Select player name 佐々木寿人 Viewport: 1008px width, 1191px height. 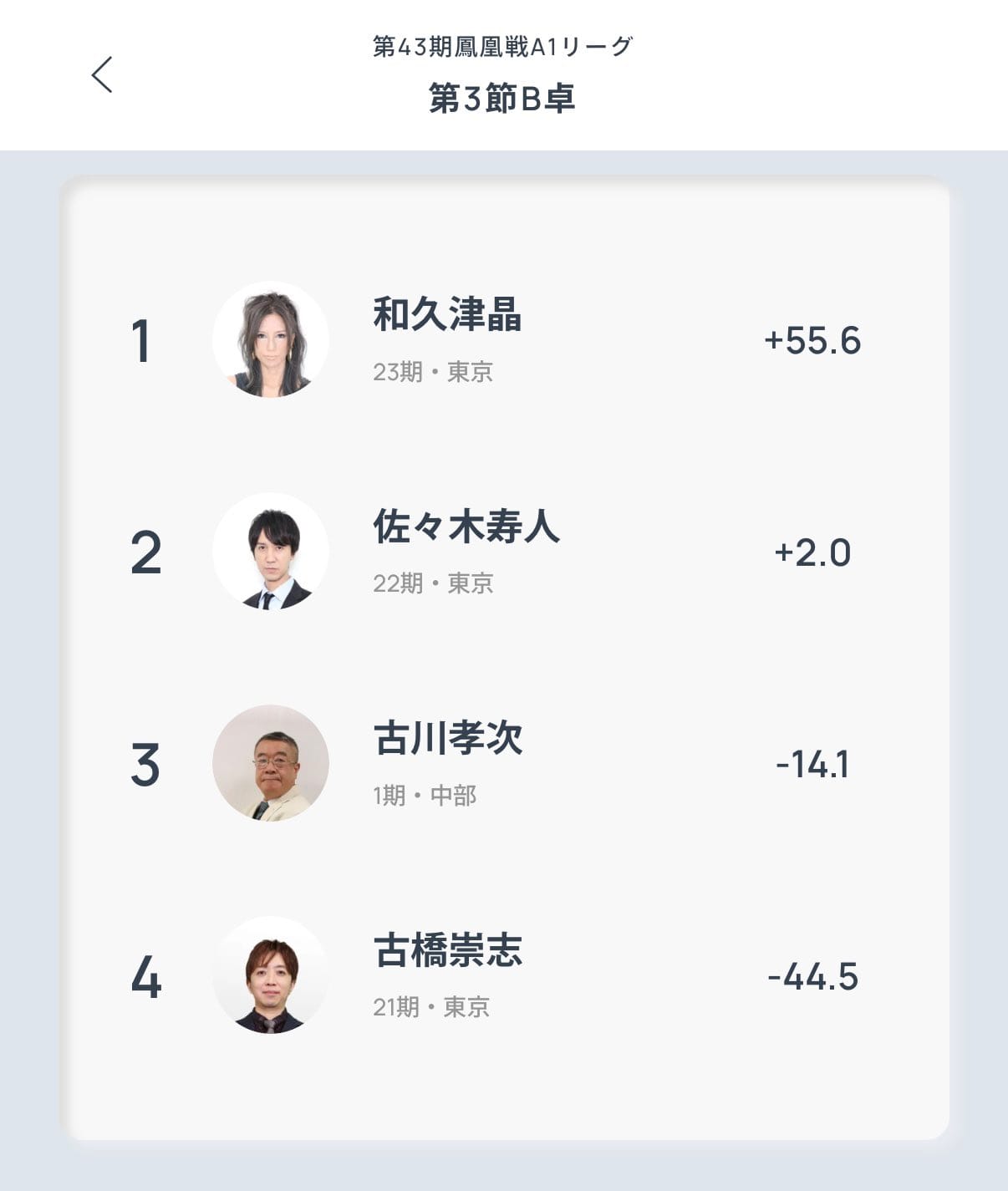click(x=466, y=527)
